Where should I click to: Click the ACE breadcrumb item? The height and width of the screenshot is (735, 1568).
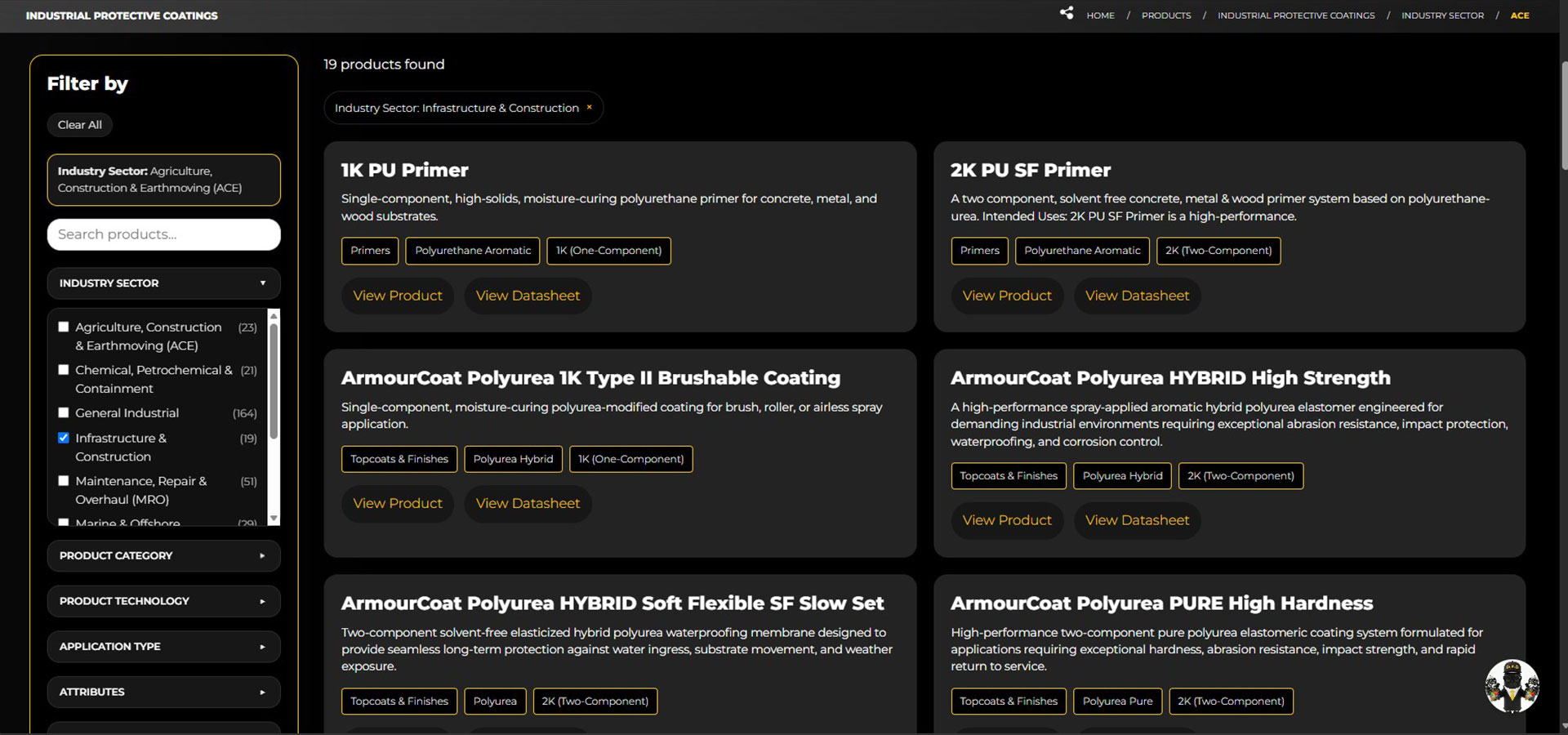tap(1519, 16)
